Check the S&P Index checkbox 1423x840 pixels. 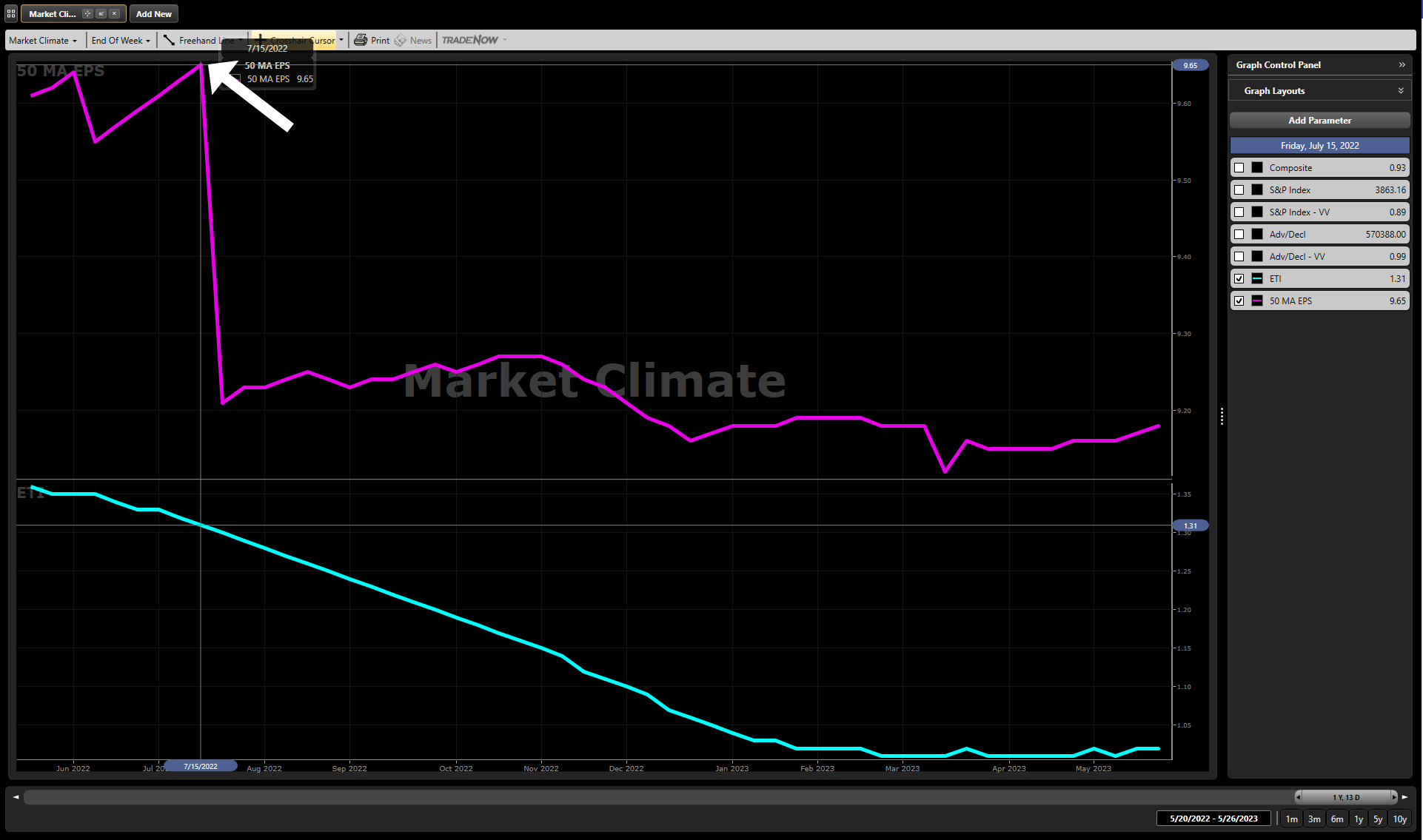1239,190
